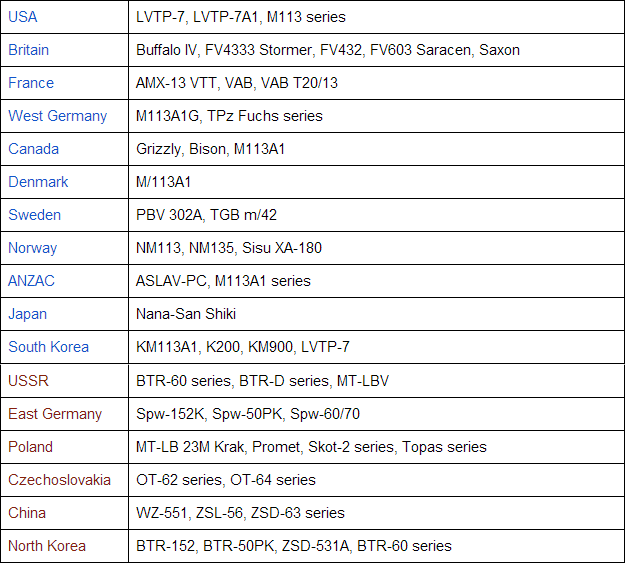The width and height of the screenshot is (625, 563).
Task: Select the Poland link
Action: pos(31,447)
